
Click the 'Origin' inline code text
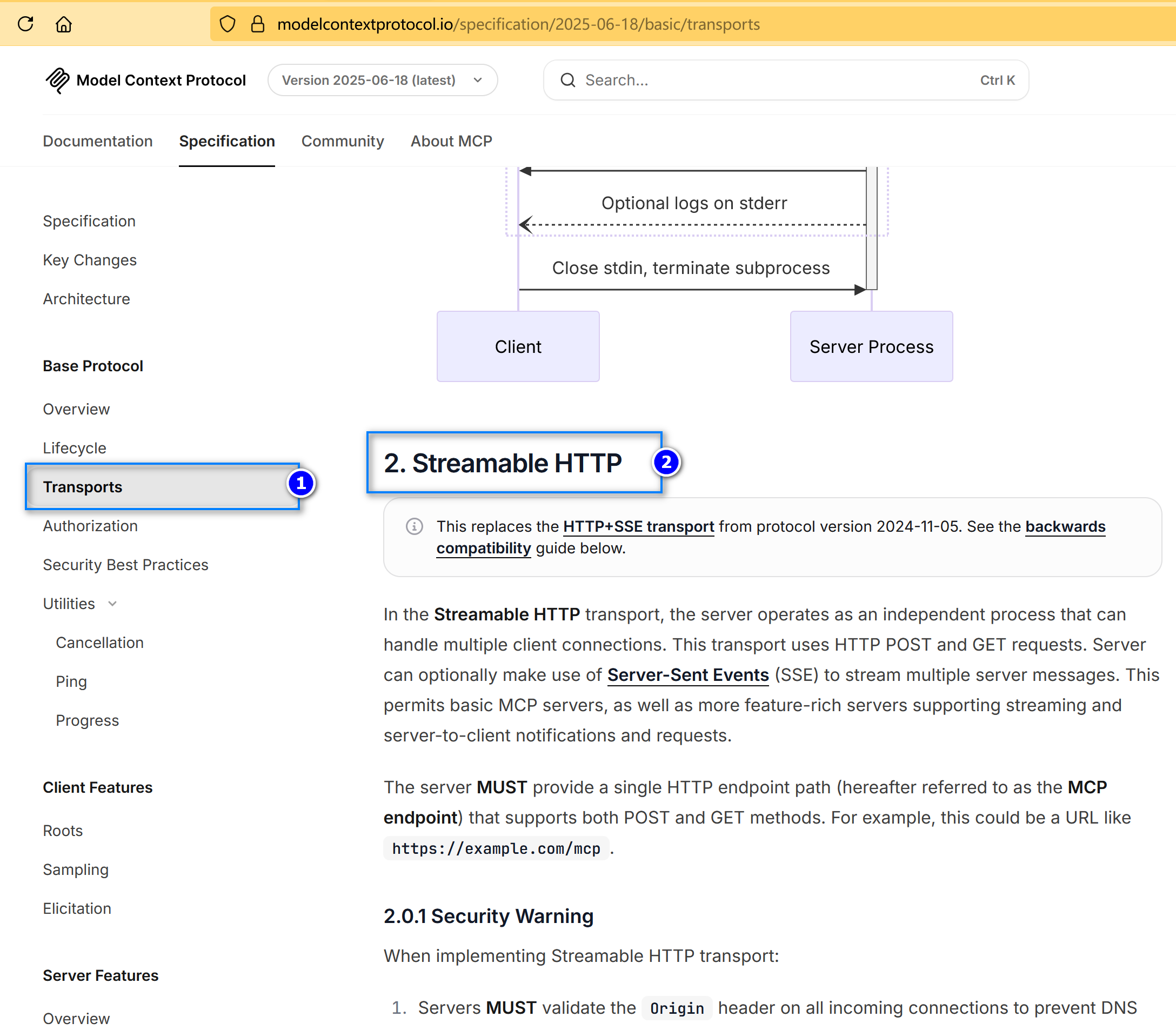[x=677, y=1008]
